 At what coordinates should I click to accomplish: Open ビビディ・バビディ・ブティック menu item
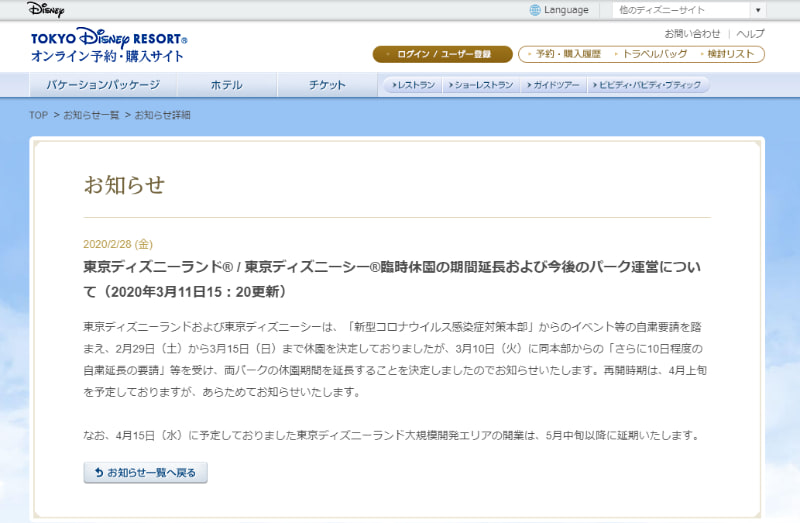tap(647, 85)
